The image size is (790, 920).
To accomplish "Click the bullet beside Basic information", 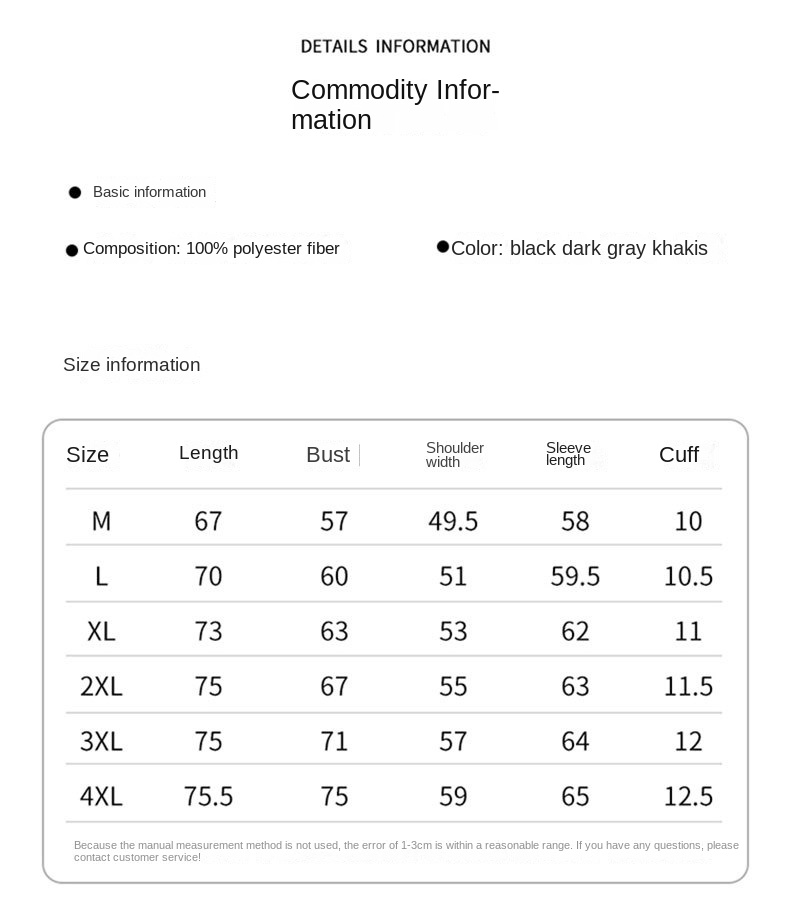I will [x=75, y=193].
